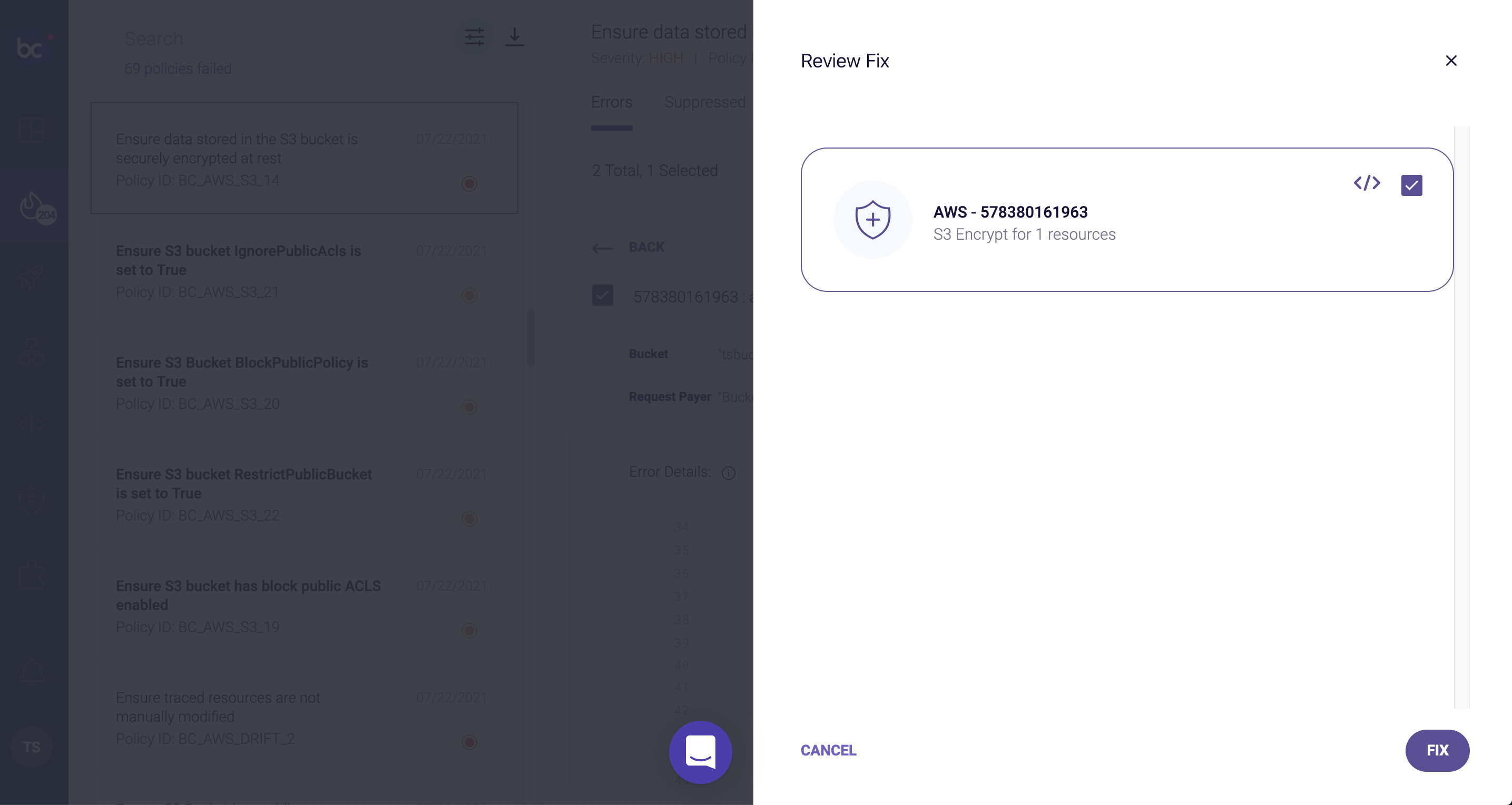Image resolution: width=1512 pixels, height=805 pixels.
Task: Open the integrations puzzle icon in sidebar
Action: point(31,575)
